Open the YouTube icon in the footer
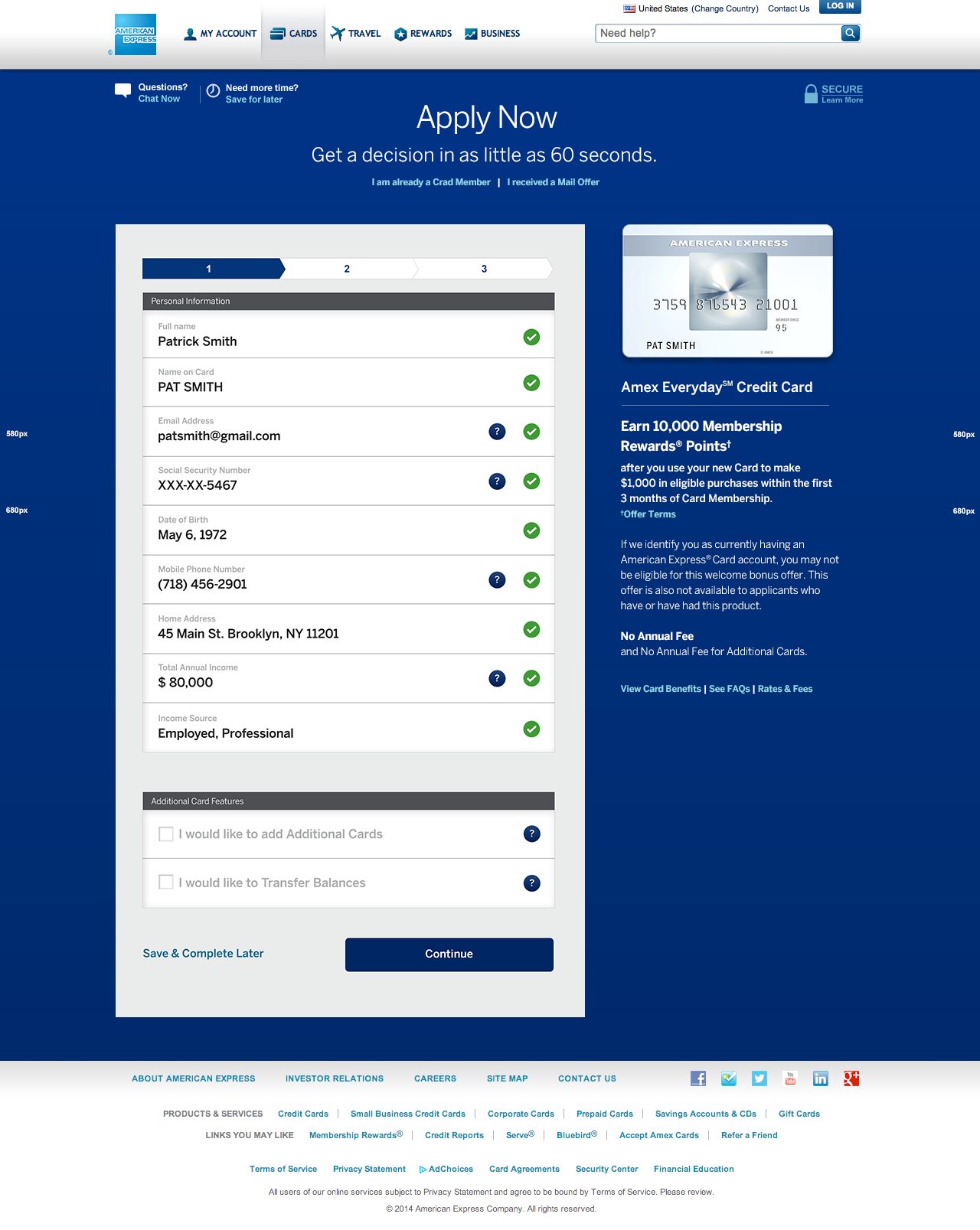The image size is (980, 1230). (x=790, y=1078)
